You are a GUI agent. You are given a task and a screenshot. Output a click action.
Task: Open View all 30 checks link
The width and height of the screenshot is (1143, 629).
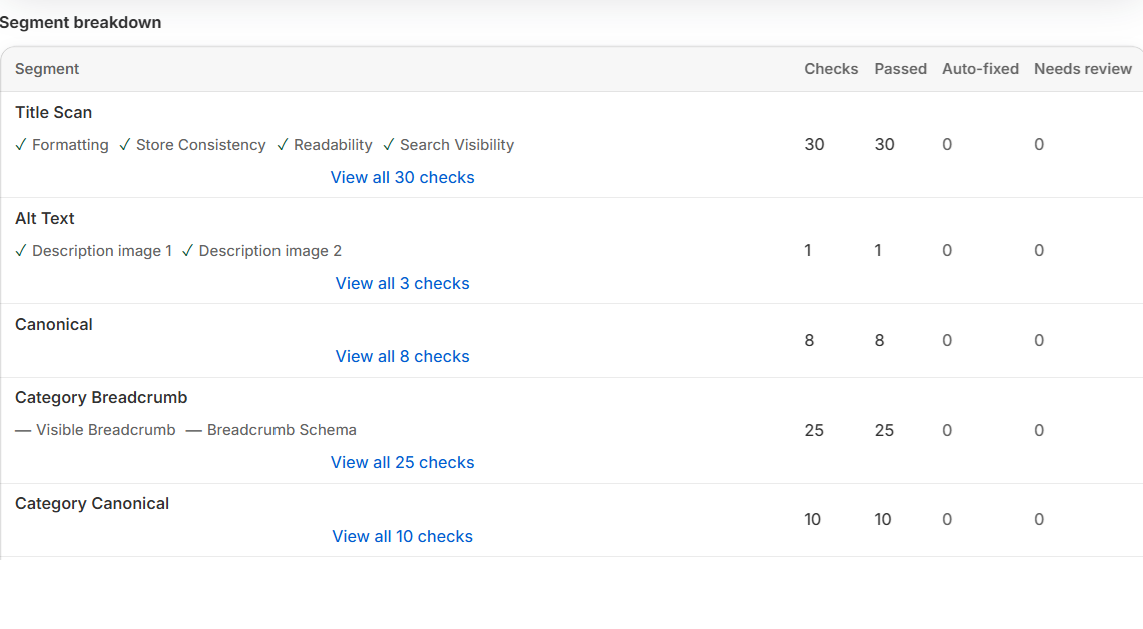pos(402,177)
